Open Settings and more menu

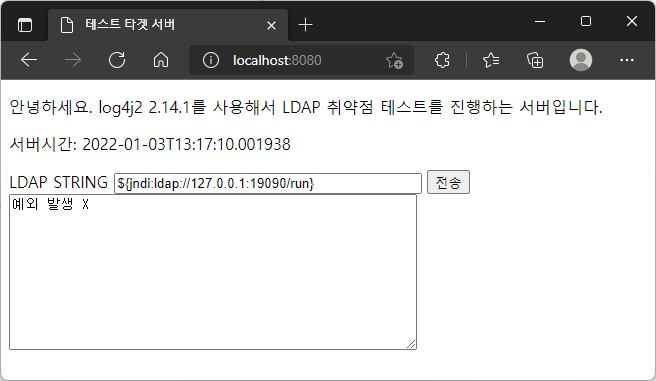pos(626,60)
